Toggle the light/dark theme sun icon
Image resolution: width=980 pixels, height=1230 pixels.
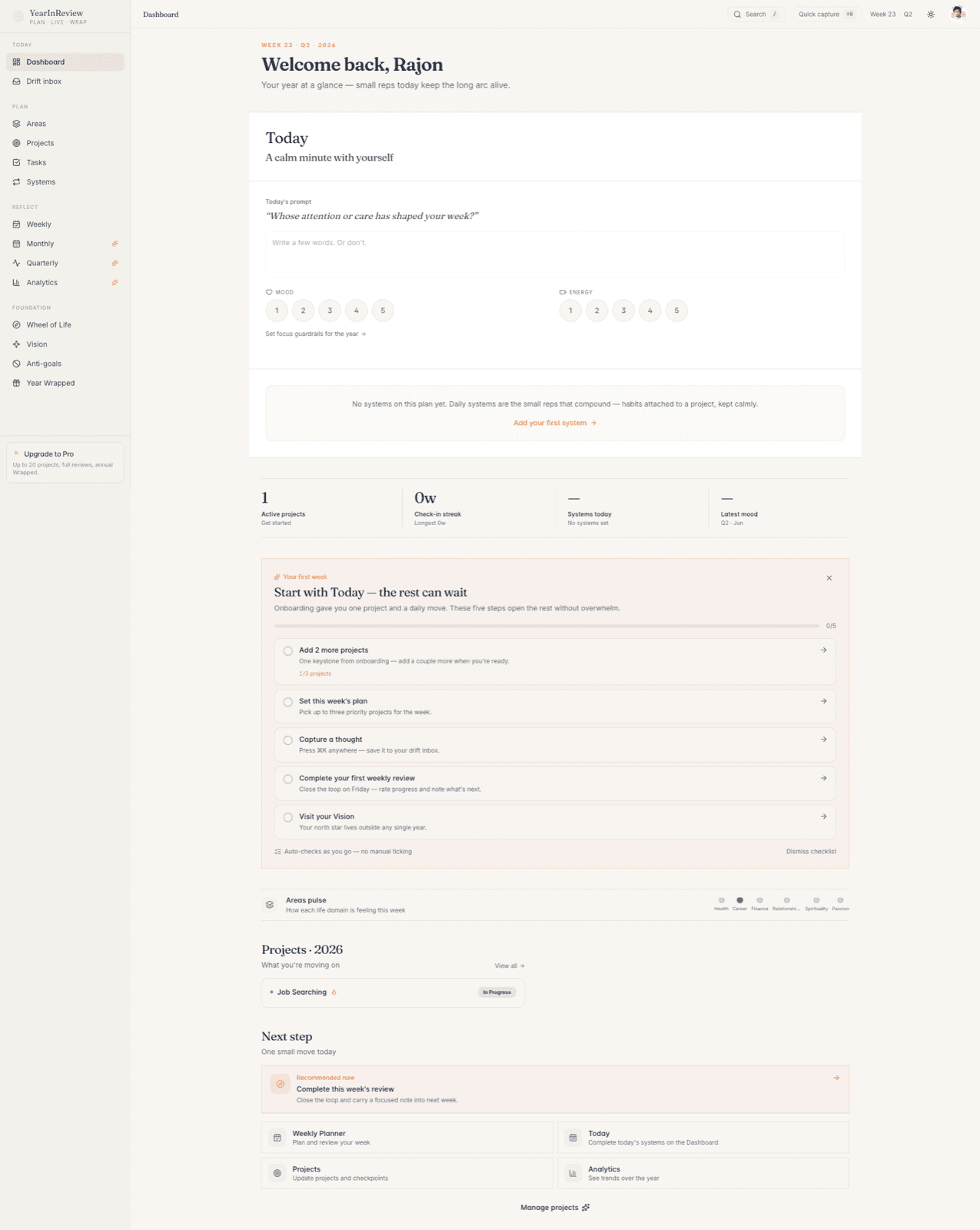[x=931, y=15]
